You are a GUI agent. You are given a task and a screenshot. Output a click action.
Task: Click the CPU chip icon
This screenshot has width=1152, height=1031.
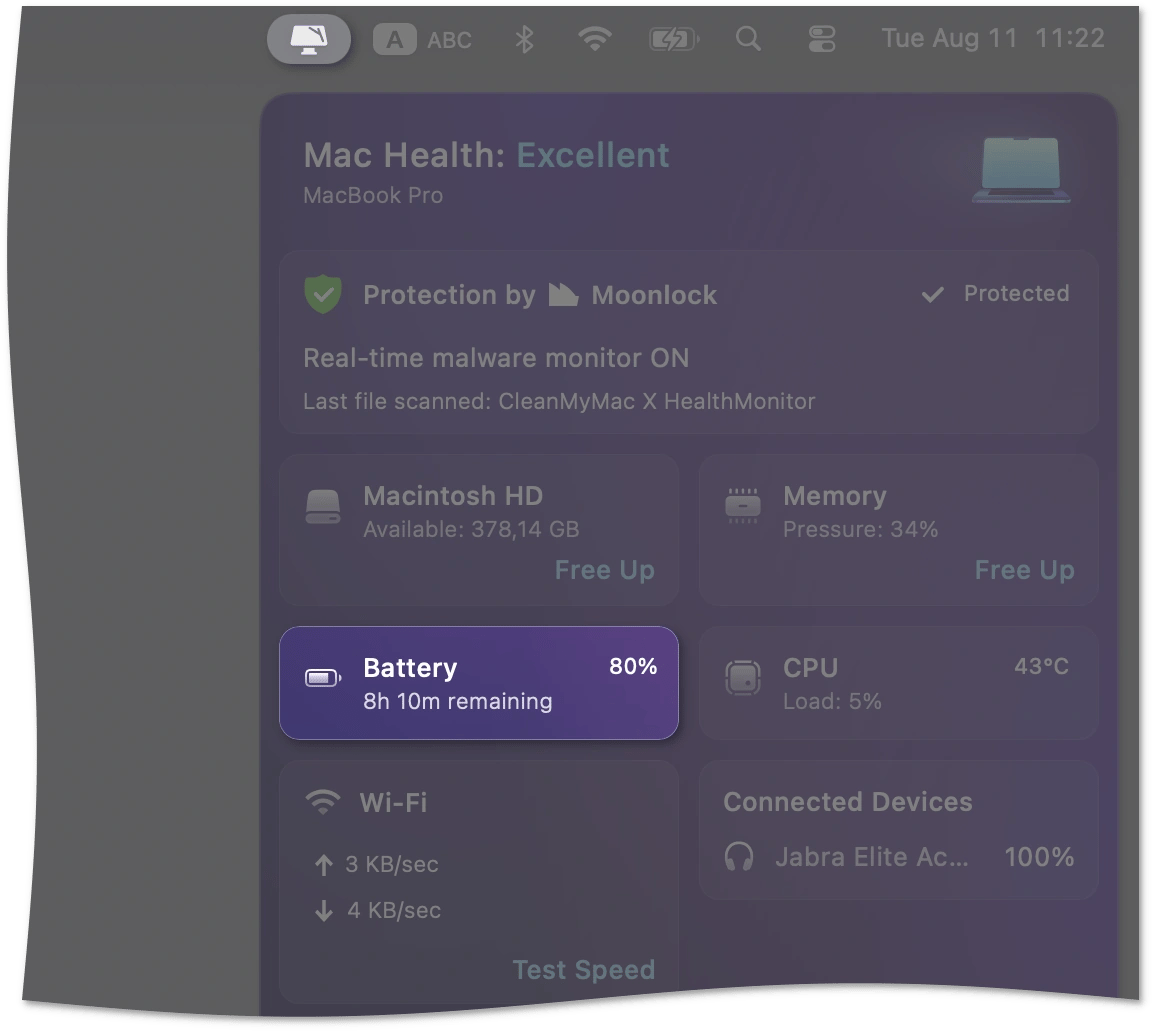[x=743, y=678]
